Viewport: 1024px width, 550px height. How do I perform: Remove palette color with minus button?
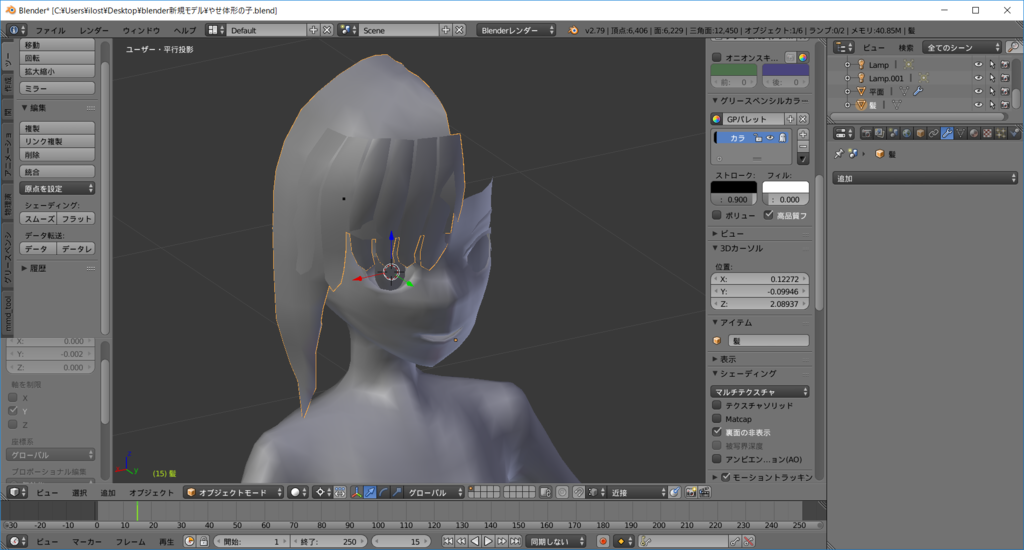[803, 146]
